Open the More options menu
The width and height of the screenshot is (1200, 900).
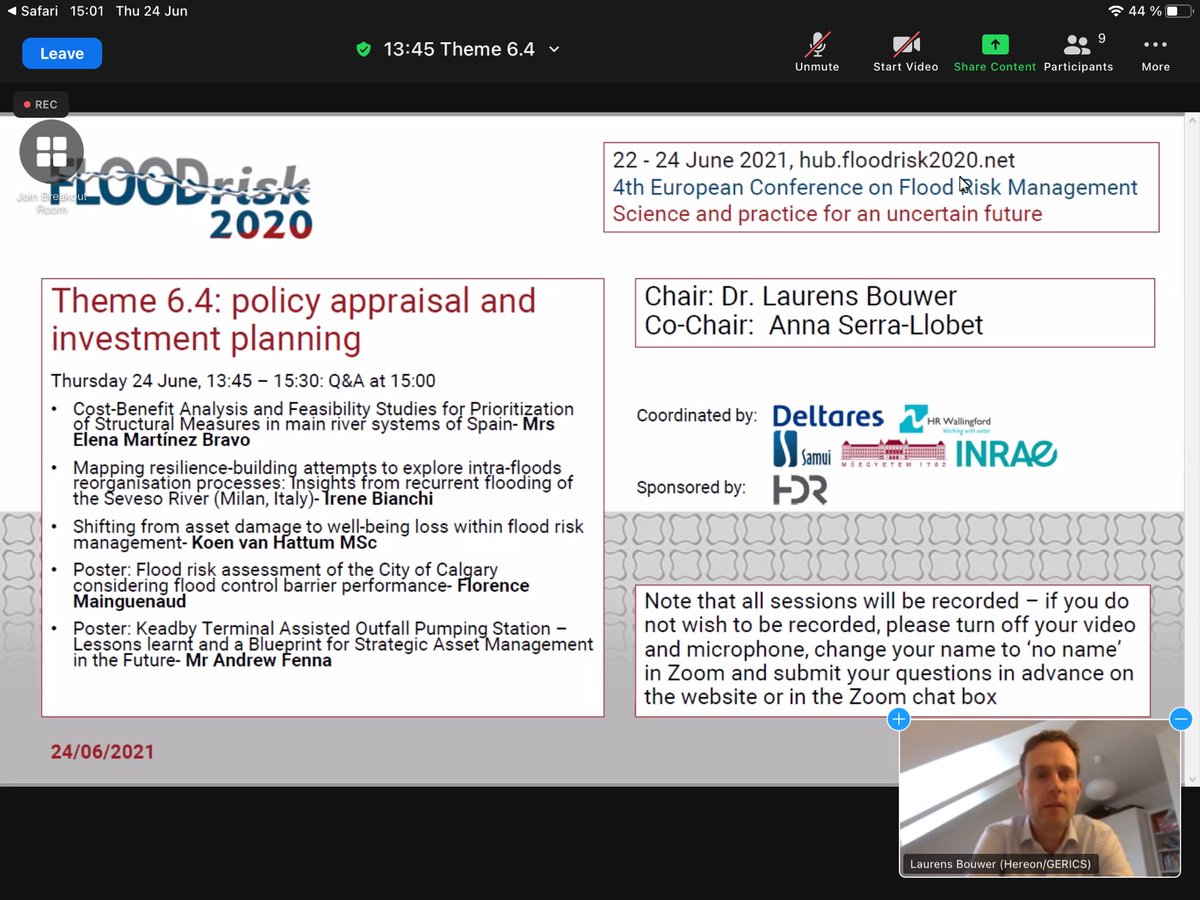click(x=1155, y=52)
